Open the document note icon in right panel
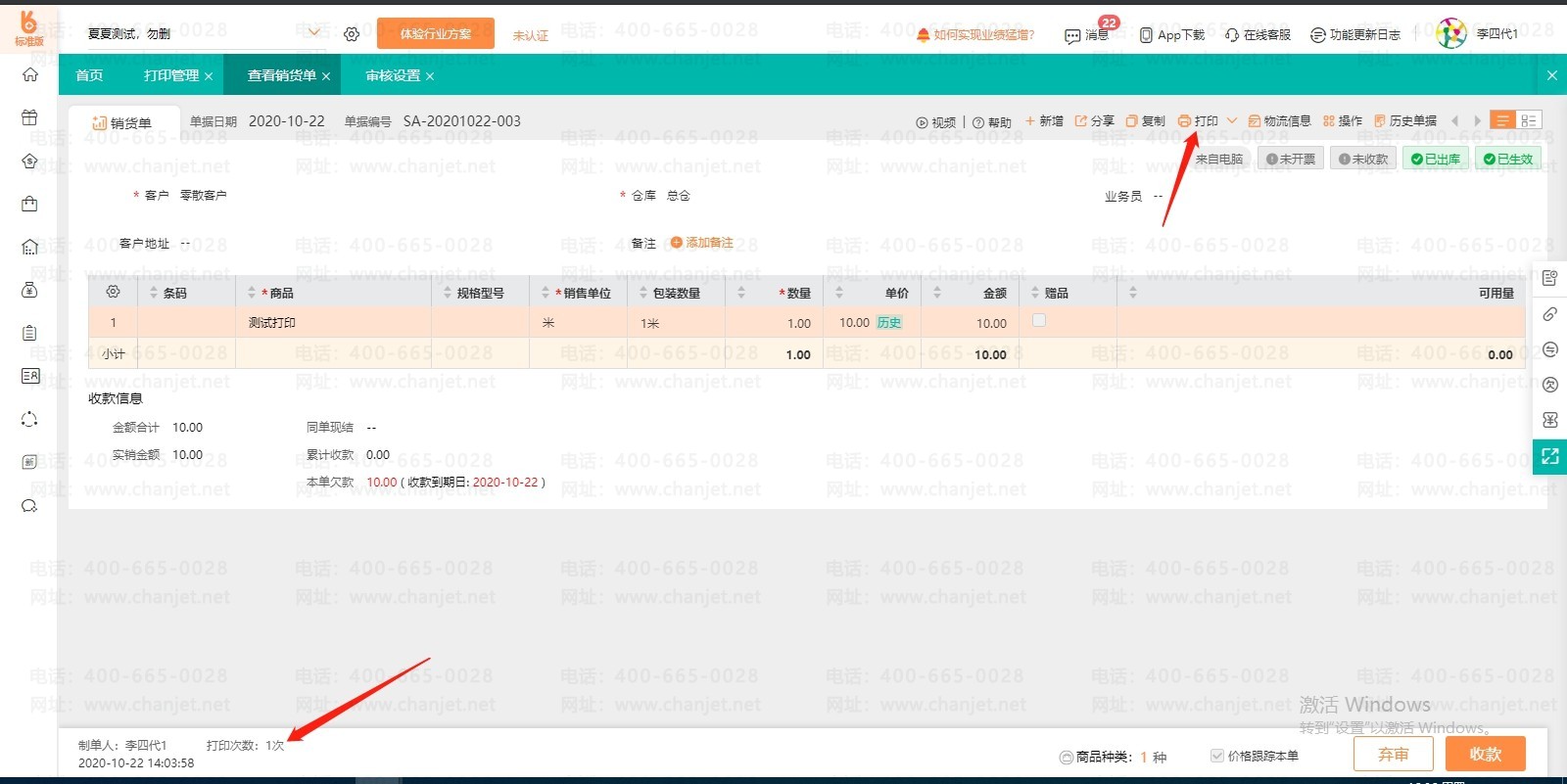The image size is (1567, 784). [1549, 279]
